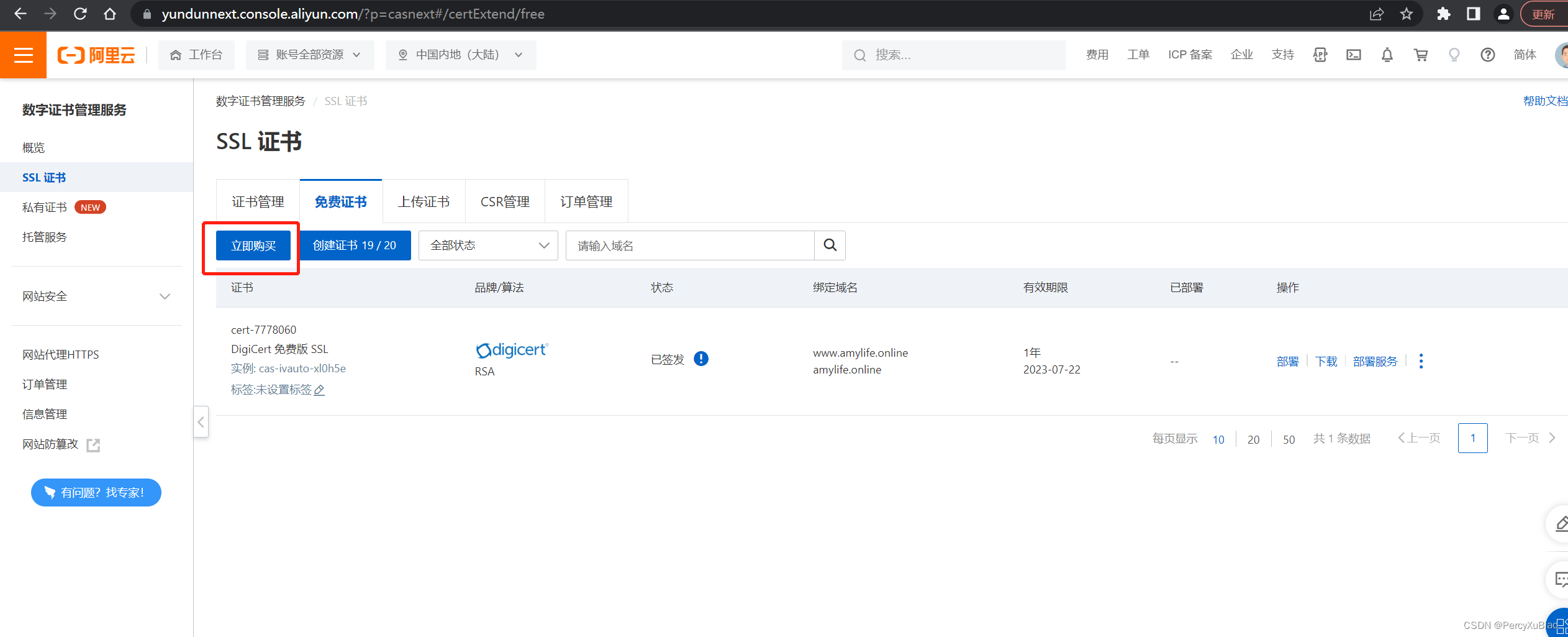The width and height of the screenshot is (1568, 637).
Task: Open the shopping cart icon
Action: (x=1420, y=55)
